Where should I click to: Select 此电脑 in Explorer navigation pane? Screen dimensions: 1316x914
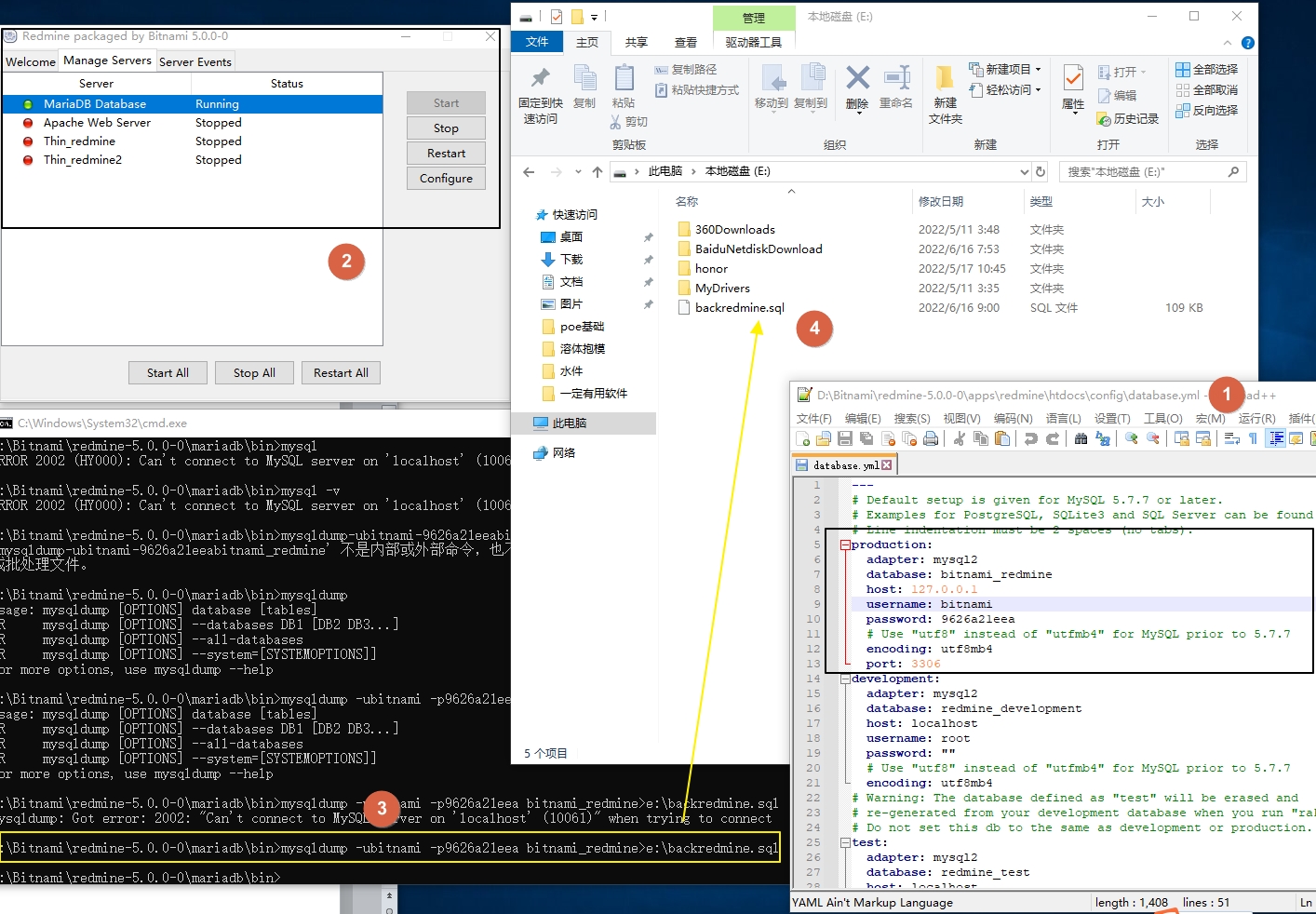click(x=570, y=423)
